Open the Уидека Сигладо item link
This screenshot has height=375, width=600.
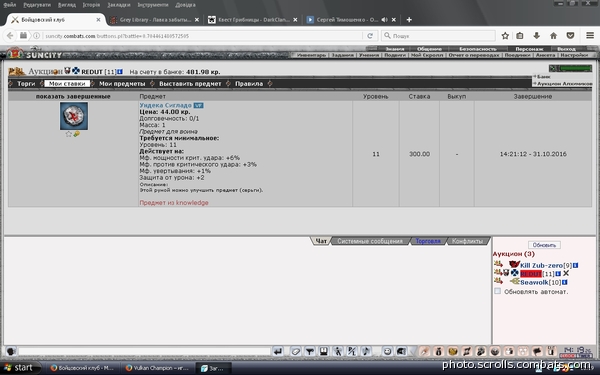165,105
